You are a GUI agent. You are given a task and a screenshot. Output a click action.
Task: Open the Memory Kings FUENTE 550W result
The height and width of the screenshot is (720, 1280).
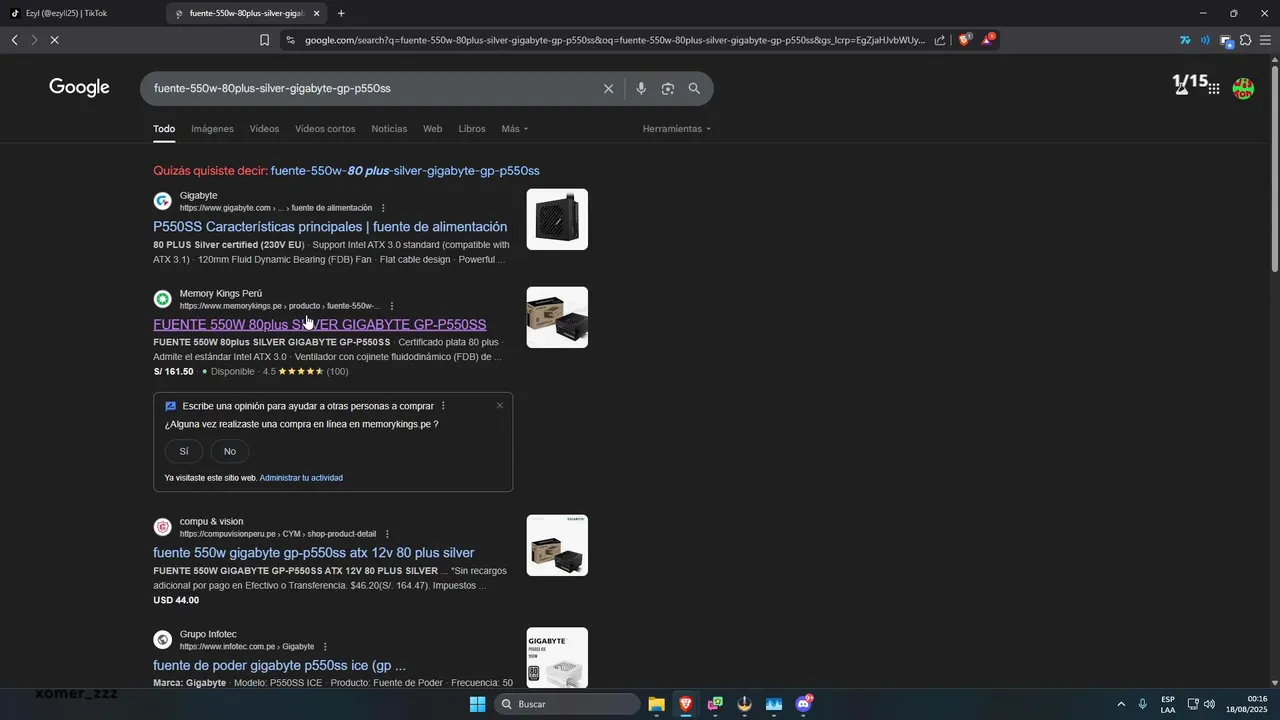[x=320, y=325]
